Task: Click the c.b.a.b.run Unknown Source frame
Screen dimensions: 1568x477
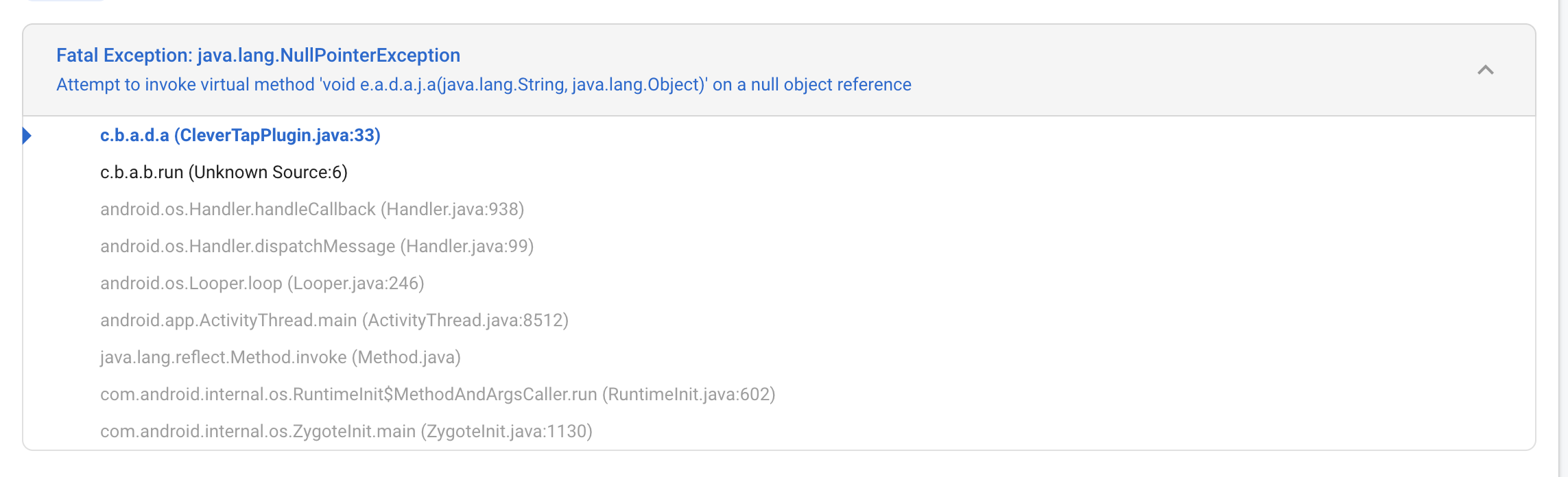Action: [224, 172]
